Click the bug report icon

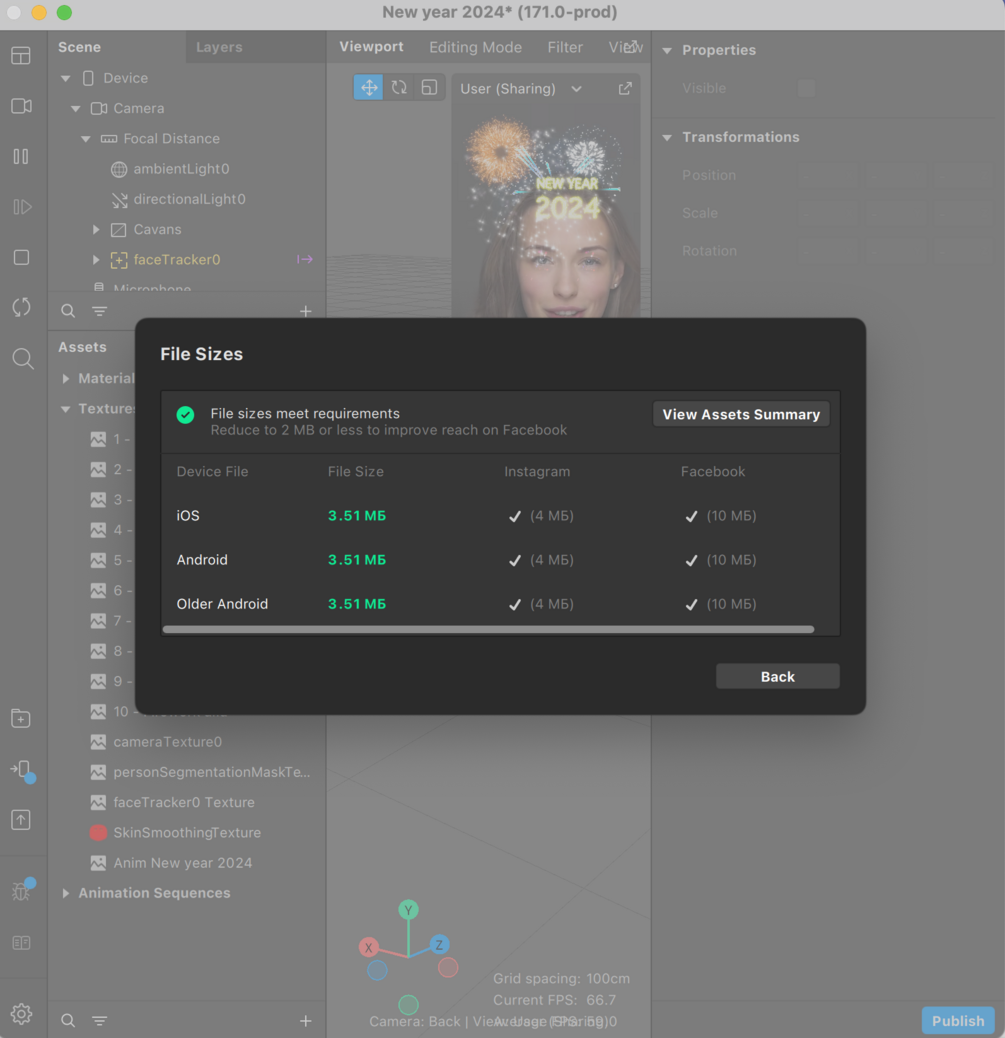23,890
